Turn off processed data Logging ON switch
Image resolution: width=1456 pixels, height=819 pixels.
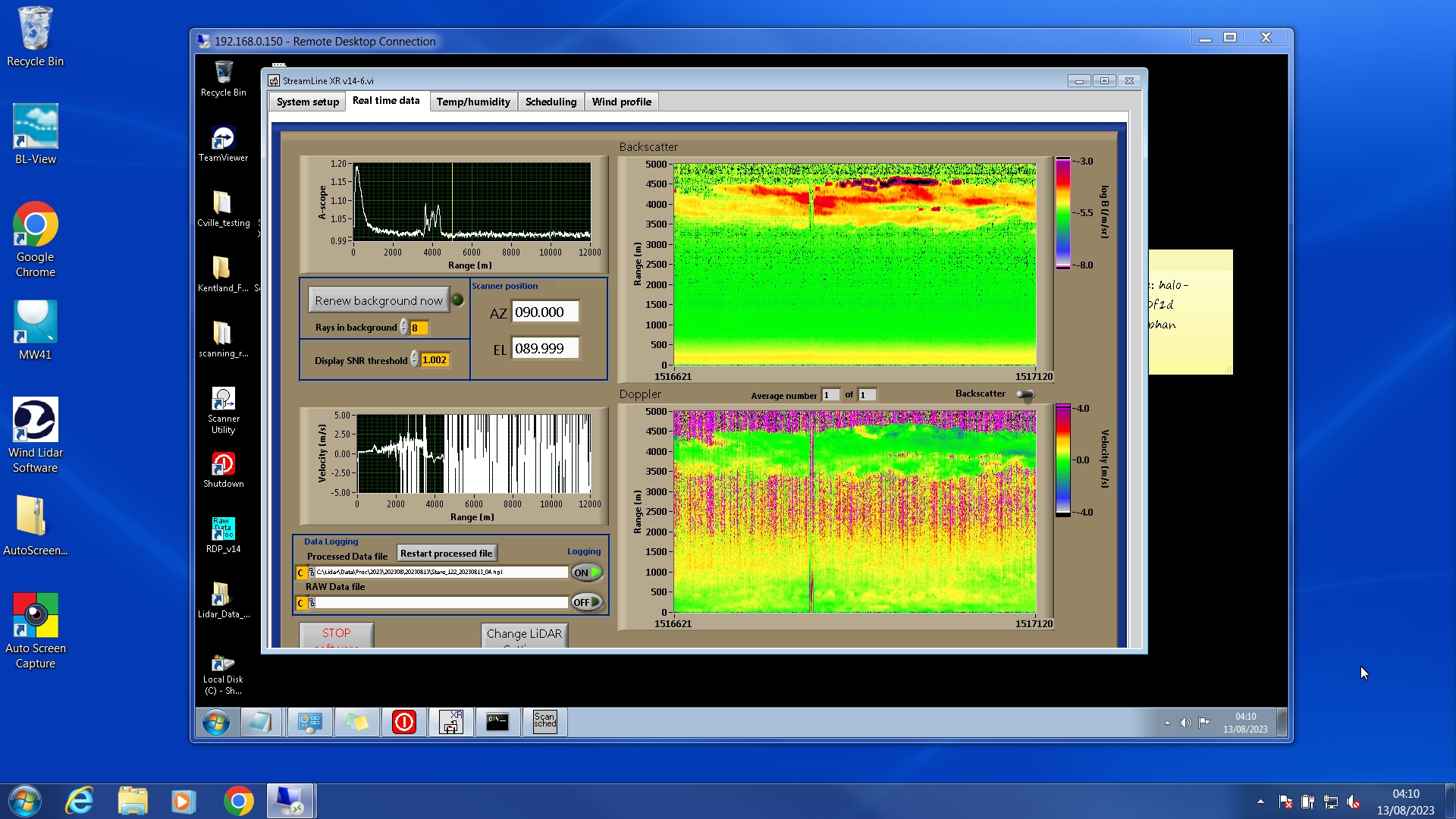pos(587,573)
